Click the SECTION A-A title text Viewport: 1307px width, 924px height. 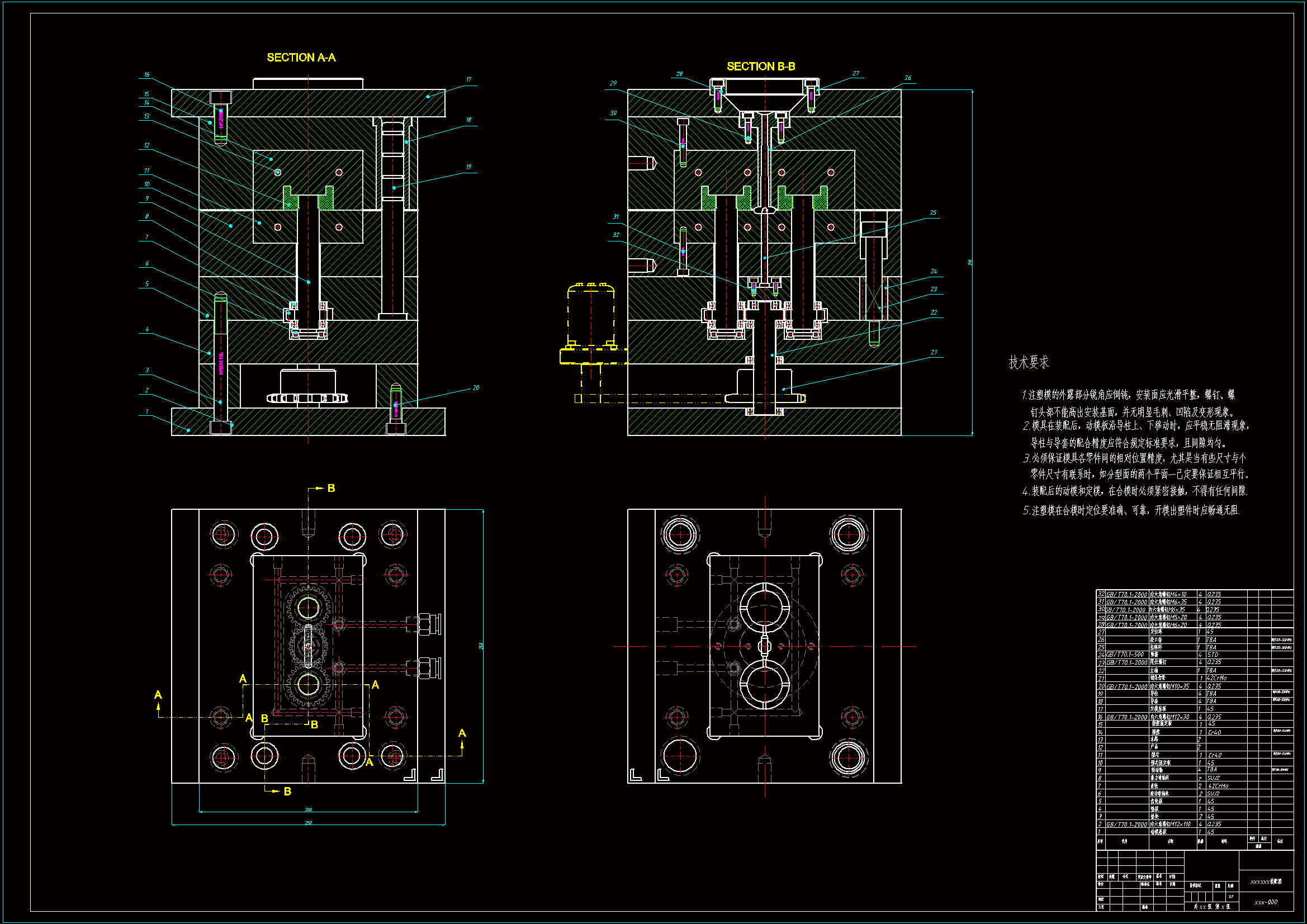pyautogui.click(x=301, y=58)
